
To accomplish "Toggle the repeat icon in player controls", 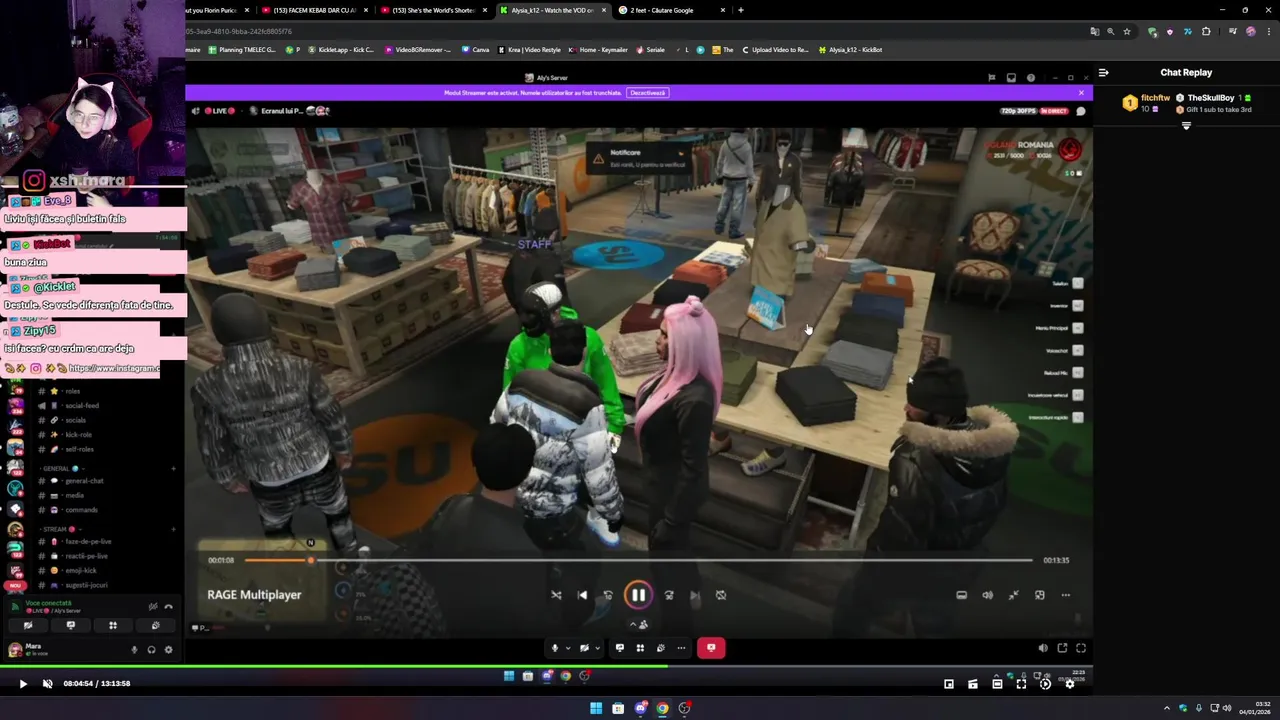I will pyautogui.click(x=721, y=595).
